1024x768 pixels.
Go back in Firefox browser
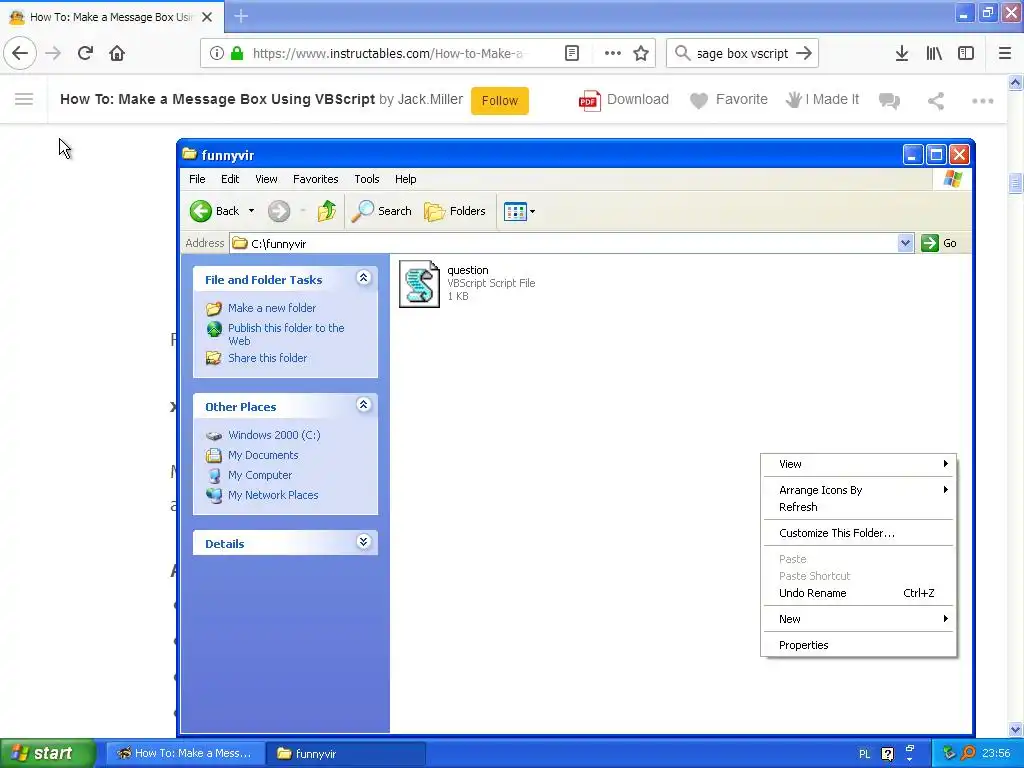point(20,53)
